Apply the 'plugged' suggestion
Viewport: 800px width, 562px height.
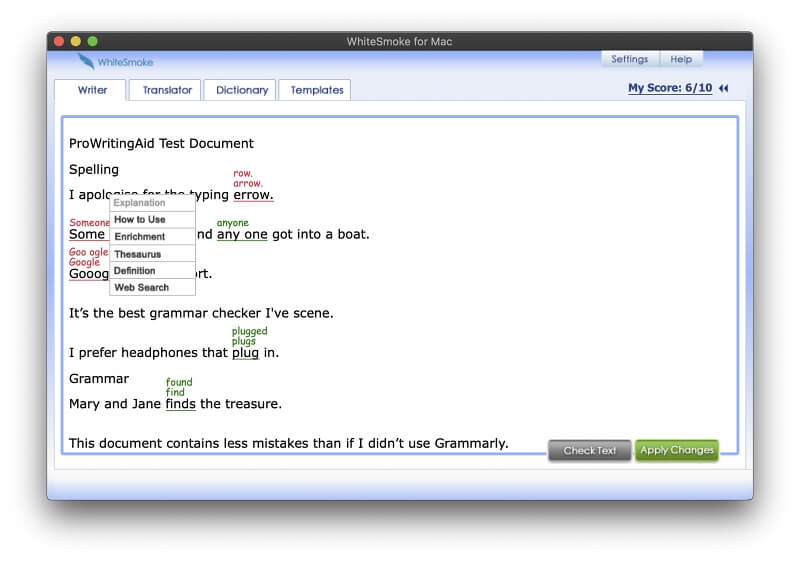[x=249, y=331]
